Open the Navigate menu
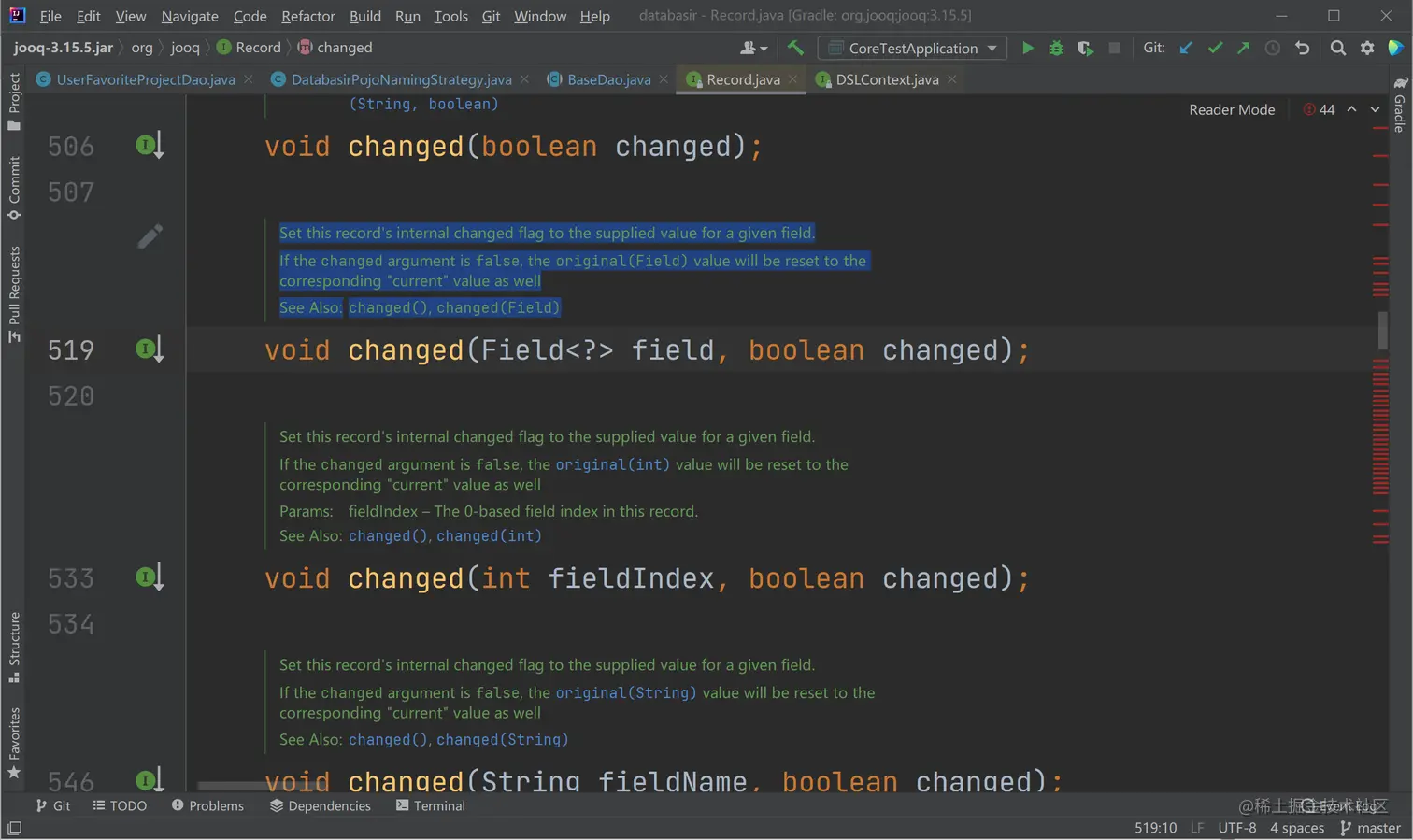Viewport: 1413px width, 840px height. [x=189, y=16]
